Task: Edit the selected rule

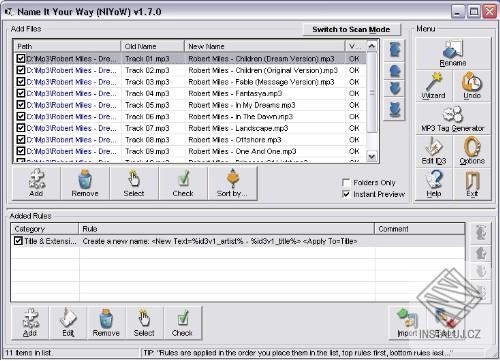Action: 68,323
